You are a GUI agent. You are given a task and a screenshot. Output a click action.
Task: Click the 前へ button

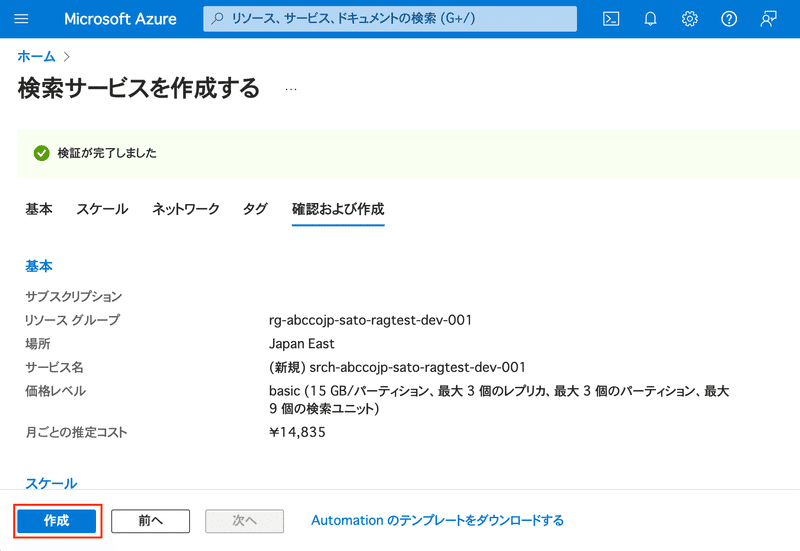pos(151,521)
